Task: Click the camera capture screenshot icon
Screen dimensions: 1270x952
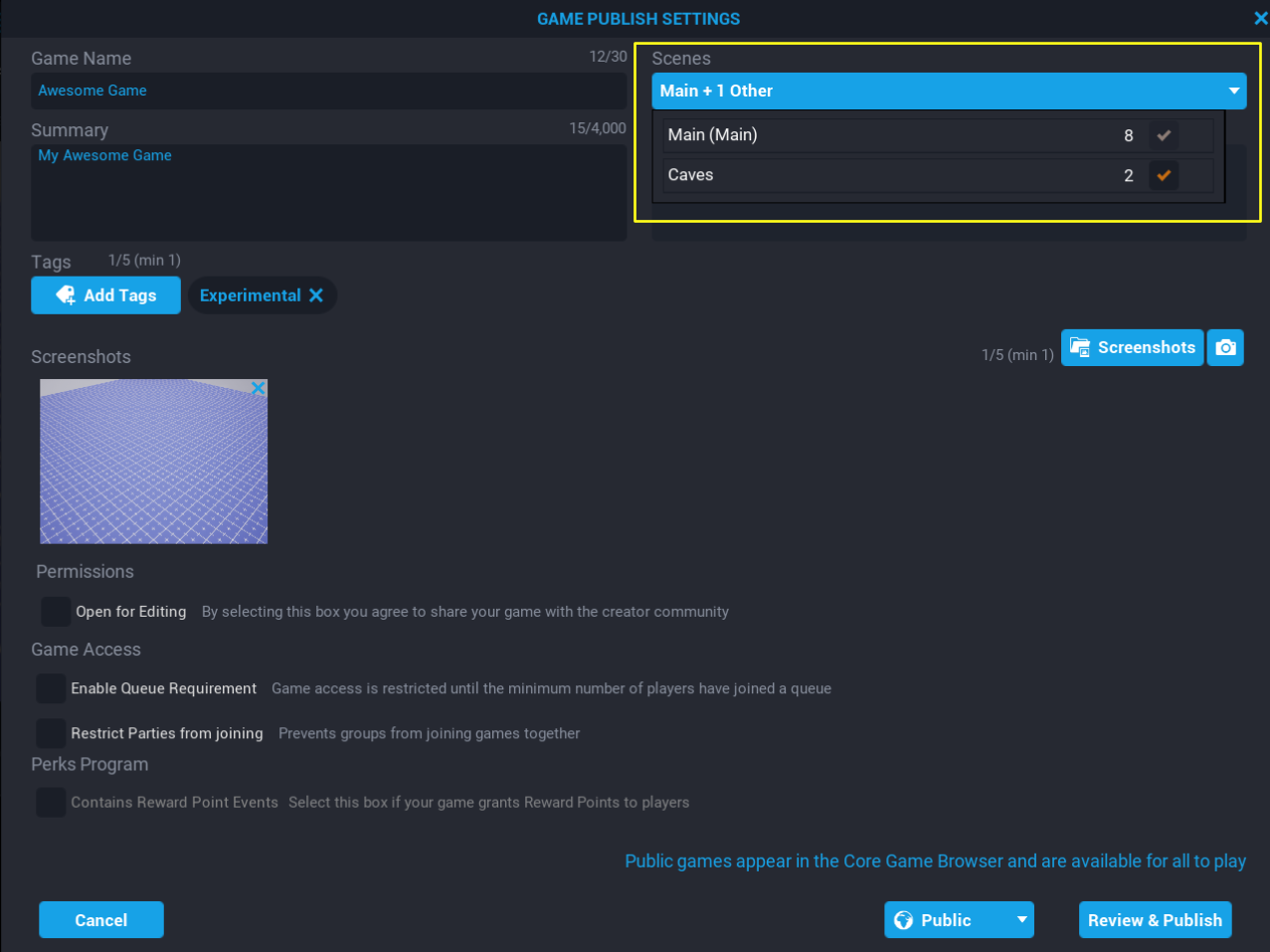Action: (x=1225, y=348)
